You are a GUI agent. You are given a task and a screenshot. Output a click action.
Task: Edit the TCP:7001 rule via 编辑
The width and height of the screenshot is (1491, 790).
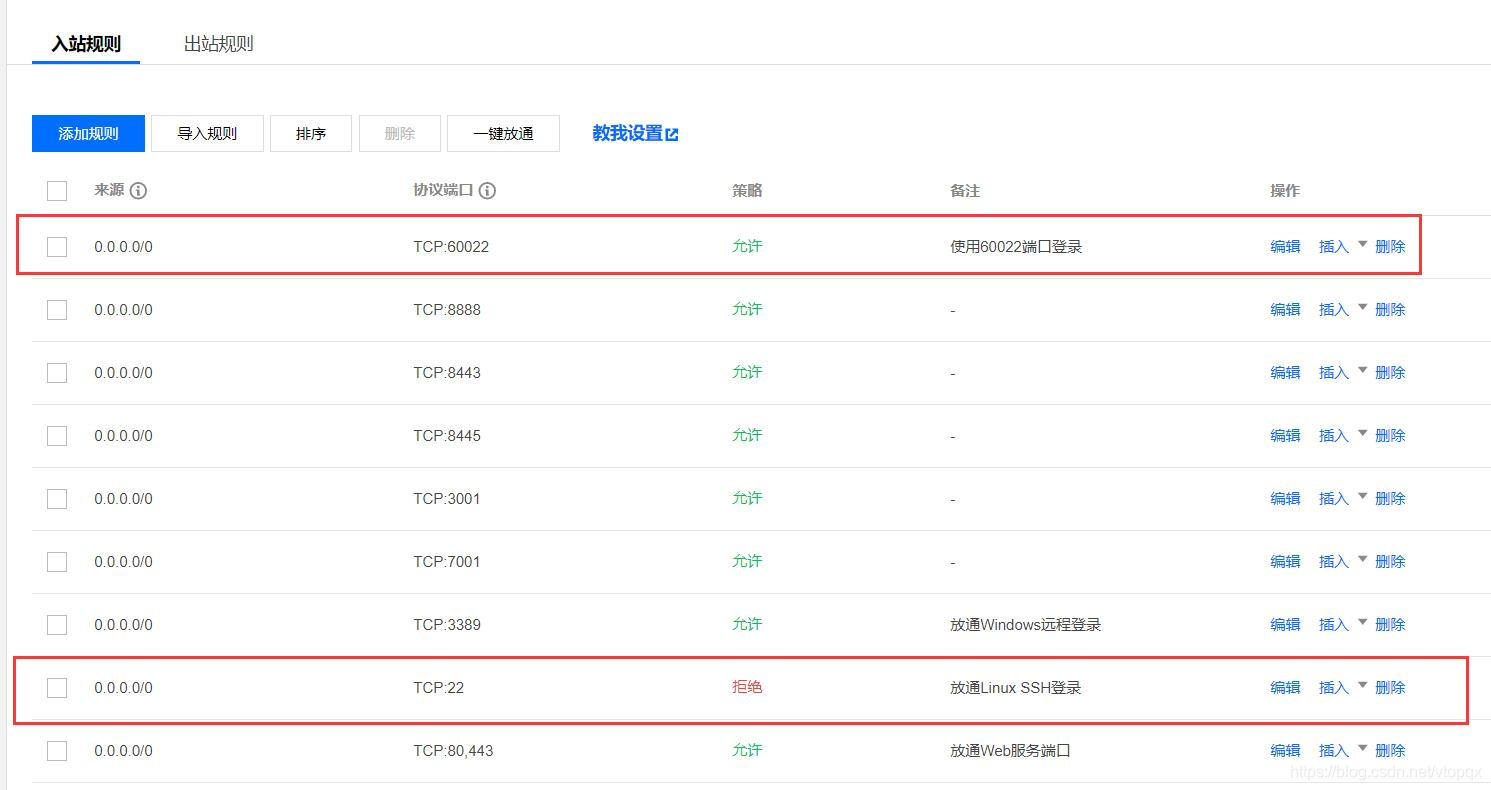tap(1285, 562)
